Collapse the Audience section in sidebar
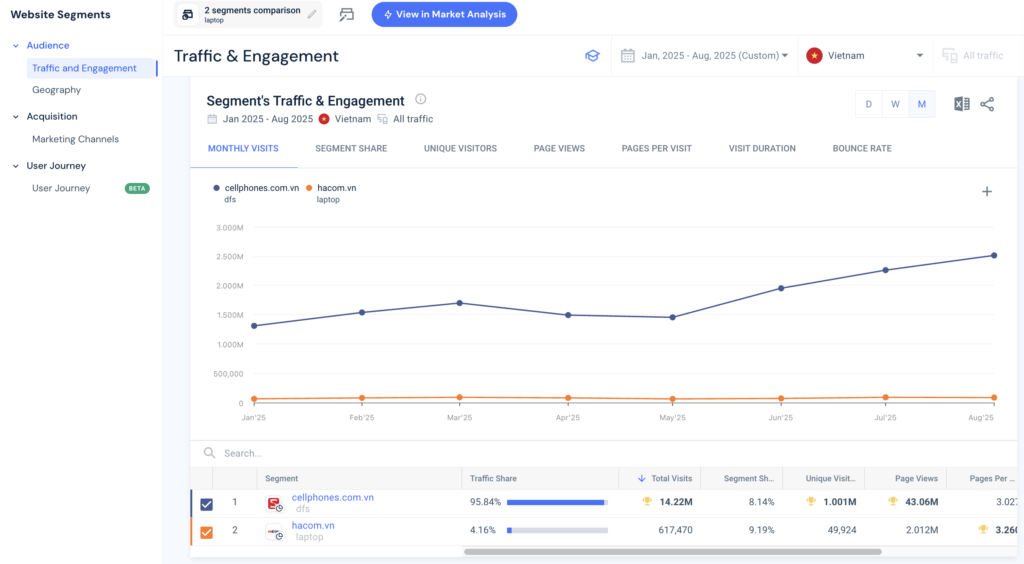The image size is (1024, 564). (16, 46)
